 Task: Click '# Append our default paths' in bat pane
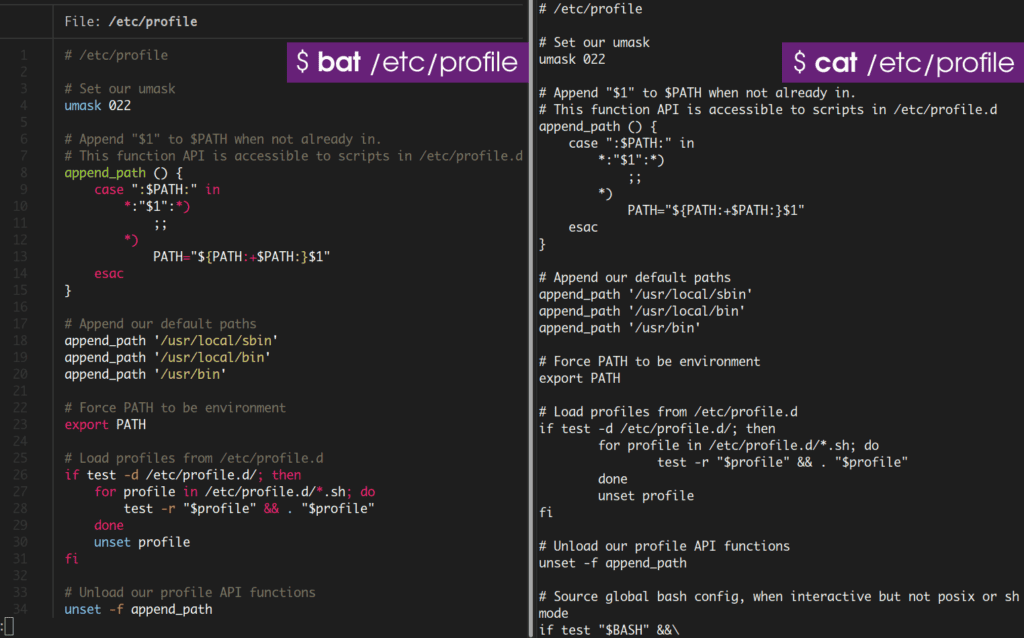[160, 324]
